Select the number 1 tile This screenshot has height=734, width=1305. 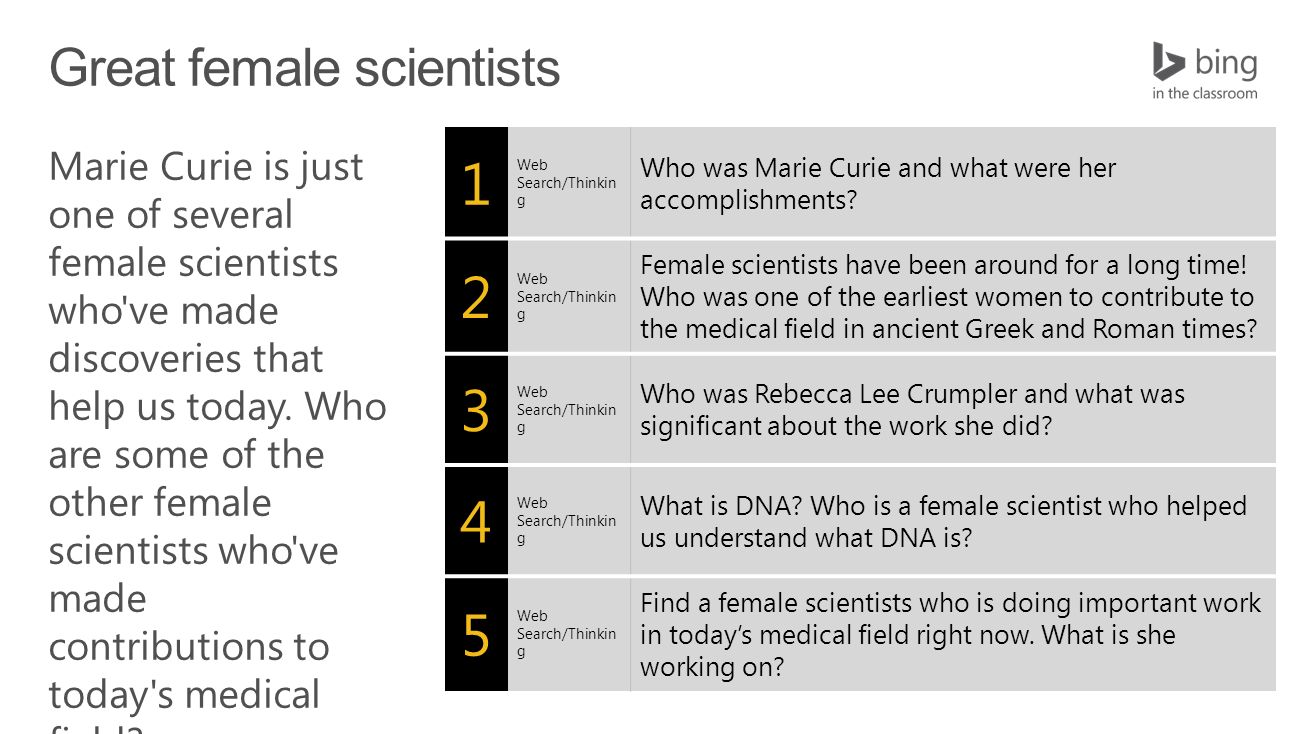click(476, 182)
